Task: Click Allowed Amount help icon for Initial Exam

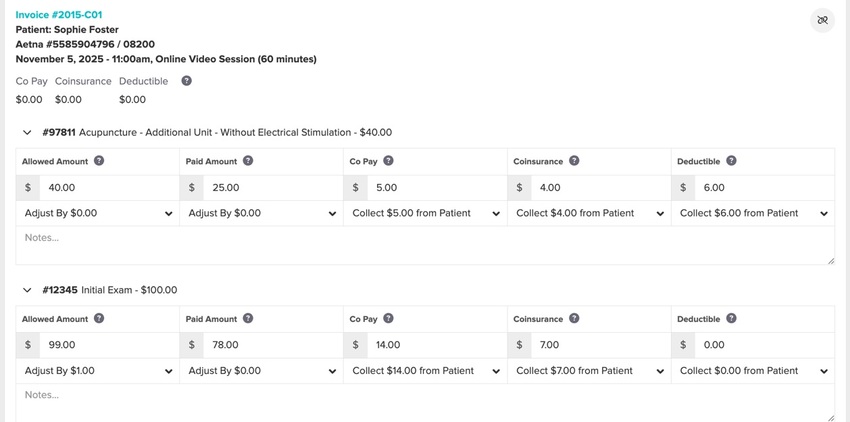Action: [x=99, y=318]
